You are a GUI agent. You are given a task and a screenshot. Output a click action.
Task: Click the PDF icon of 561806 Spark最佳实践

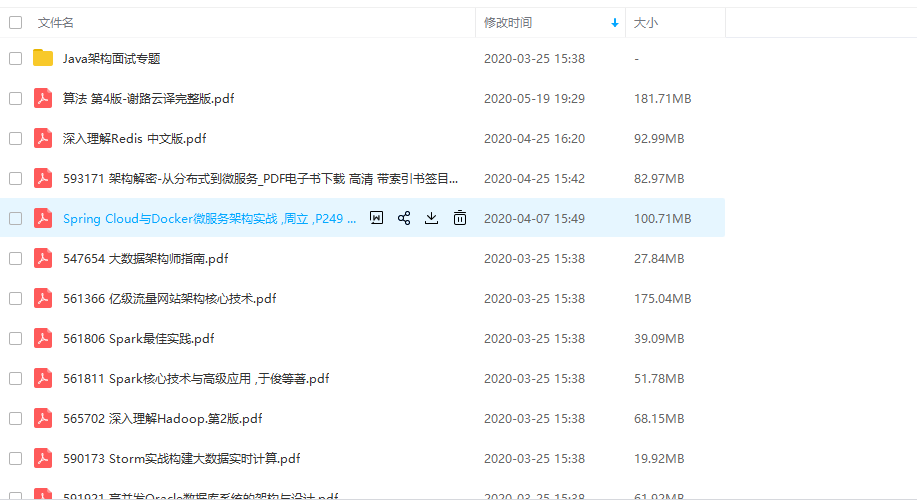(43, 338)
